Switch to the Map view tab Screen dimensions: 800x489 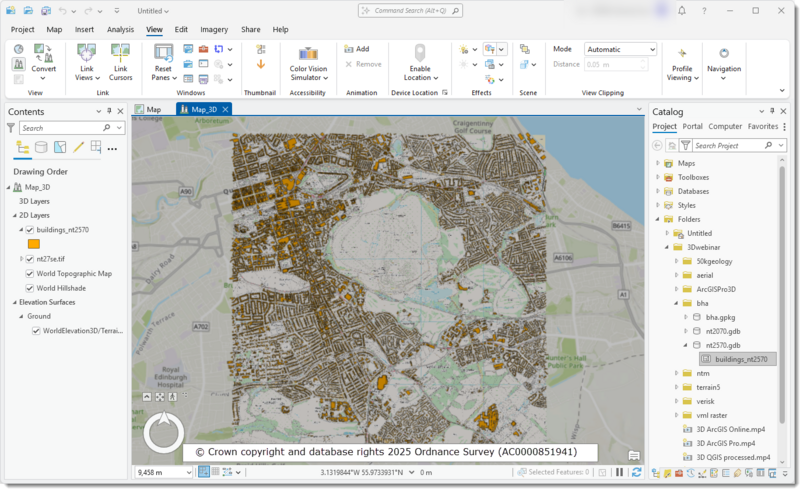coord(148,109)
